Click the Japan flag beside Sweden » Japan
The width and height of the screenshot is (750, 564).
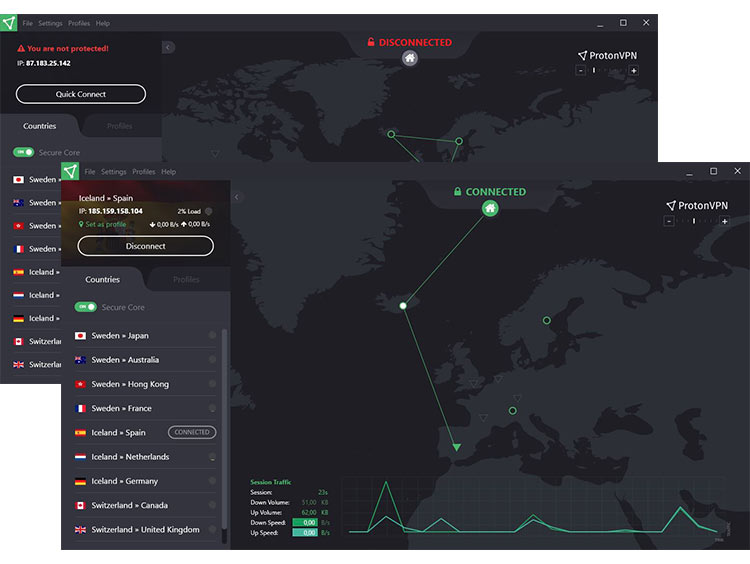pos(80,336)
